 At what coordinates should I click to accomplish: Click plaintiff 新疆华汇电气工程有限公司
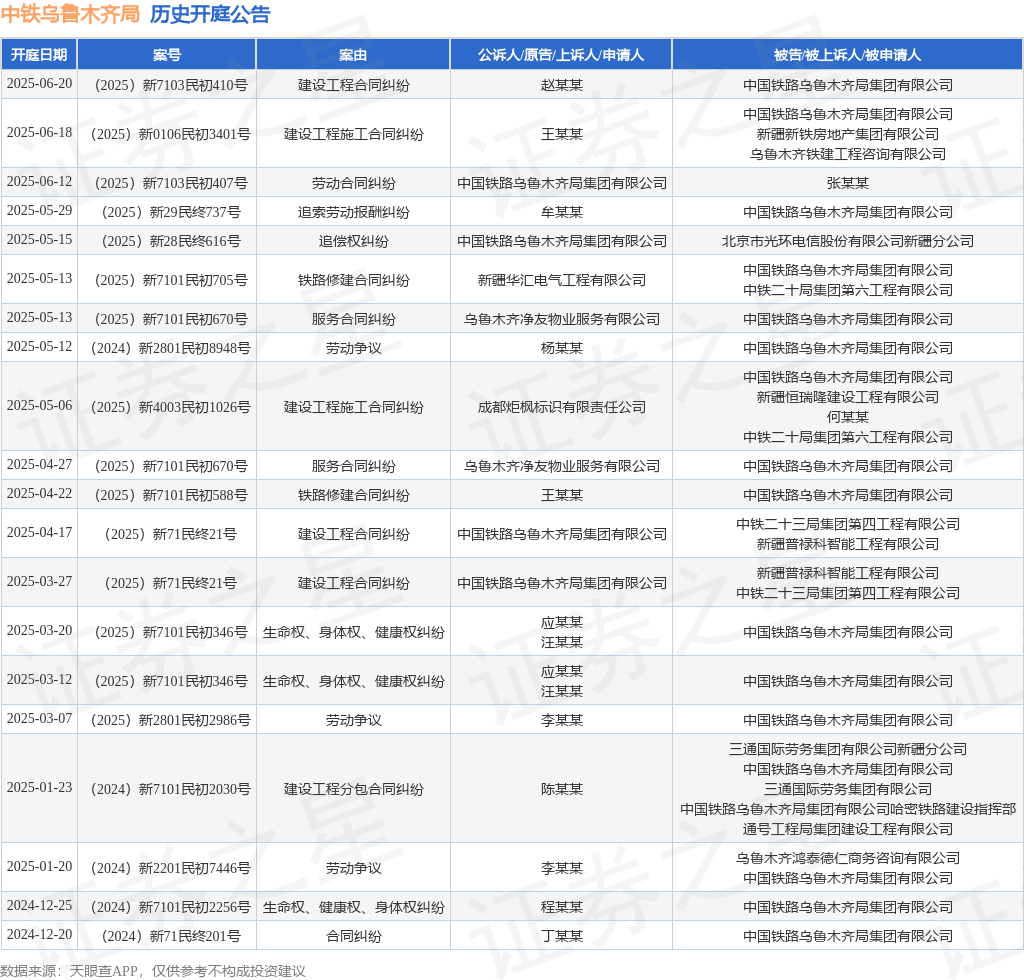561,280
